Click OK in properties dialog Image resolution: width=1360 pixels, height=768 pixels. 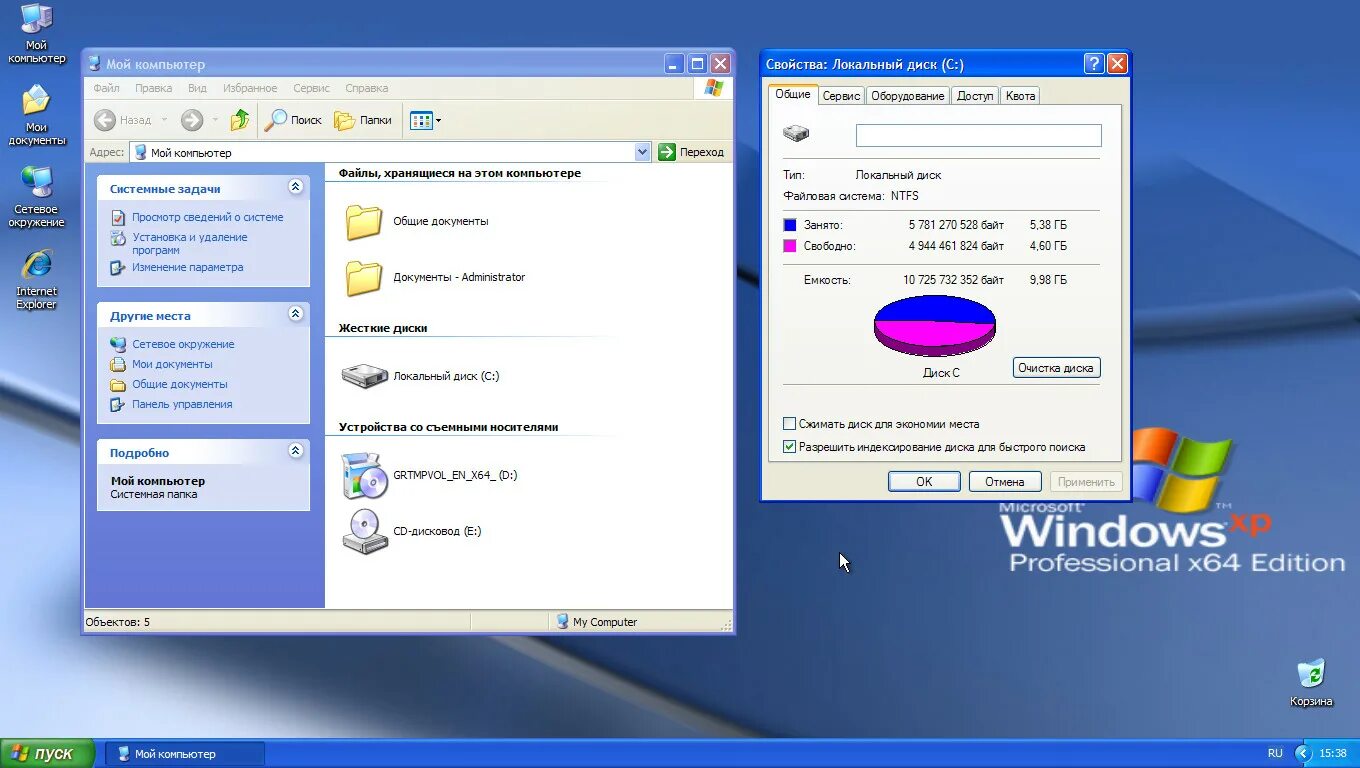tap(924, 482)
